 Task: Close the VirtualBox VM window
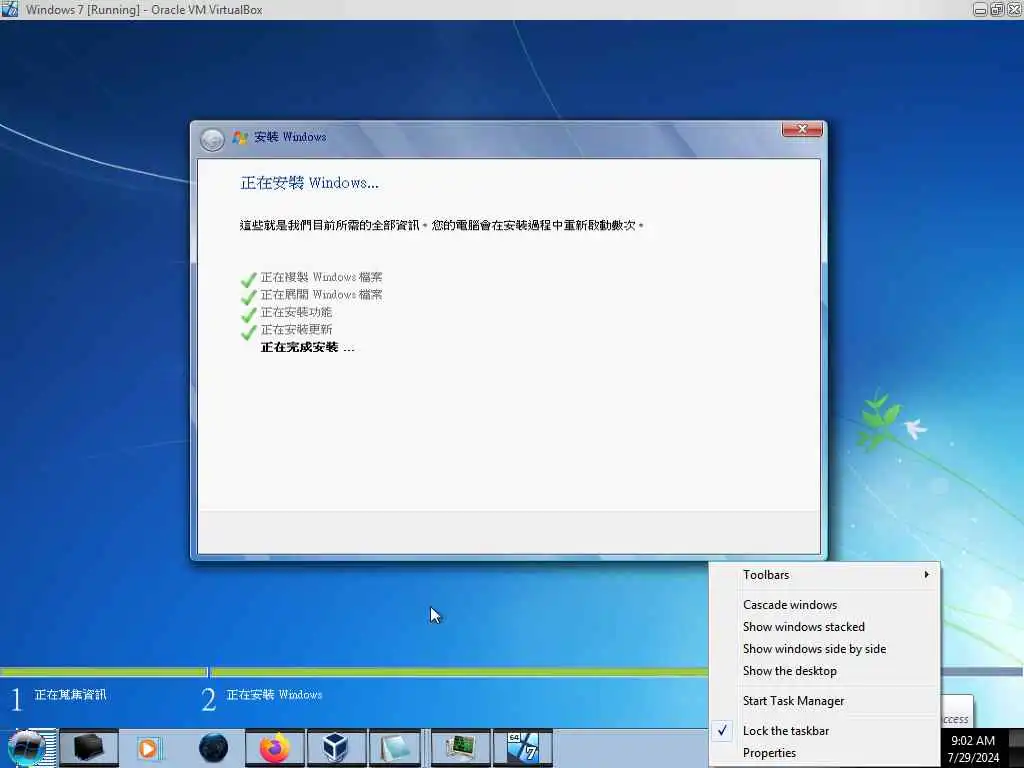point(1015,9)
